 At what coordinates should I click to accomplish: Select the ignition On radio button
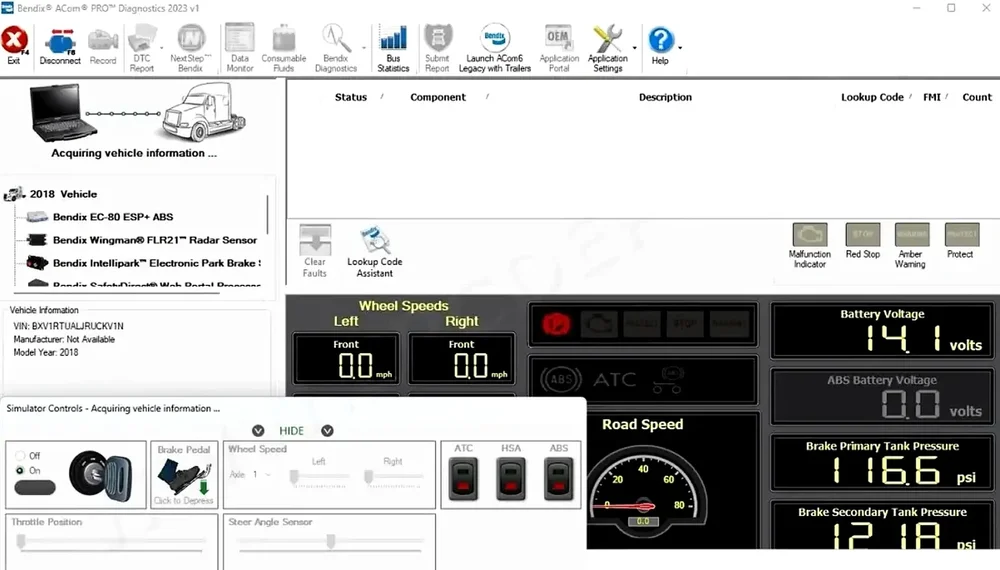pyautogui.click(x=21, y=470)
